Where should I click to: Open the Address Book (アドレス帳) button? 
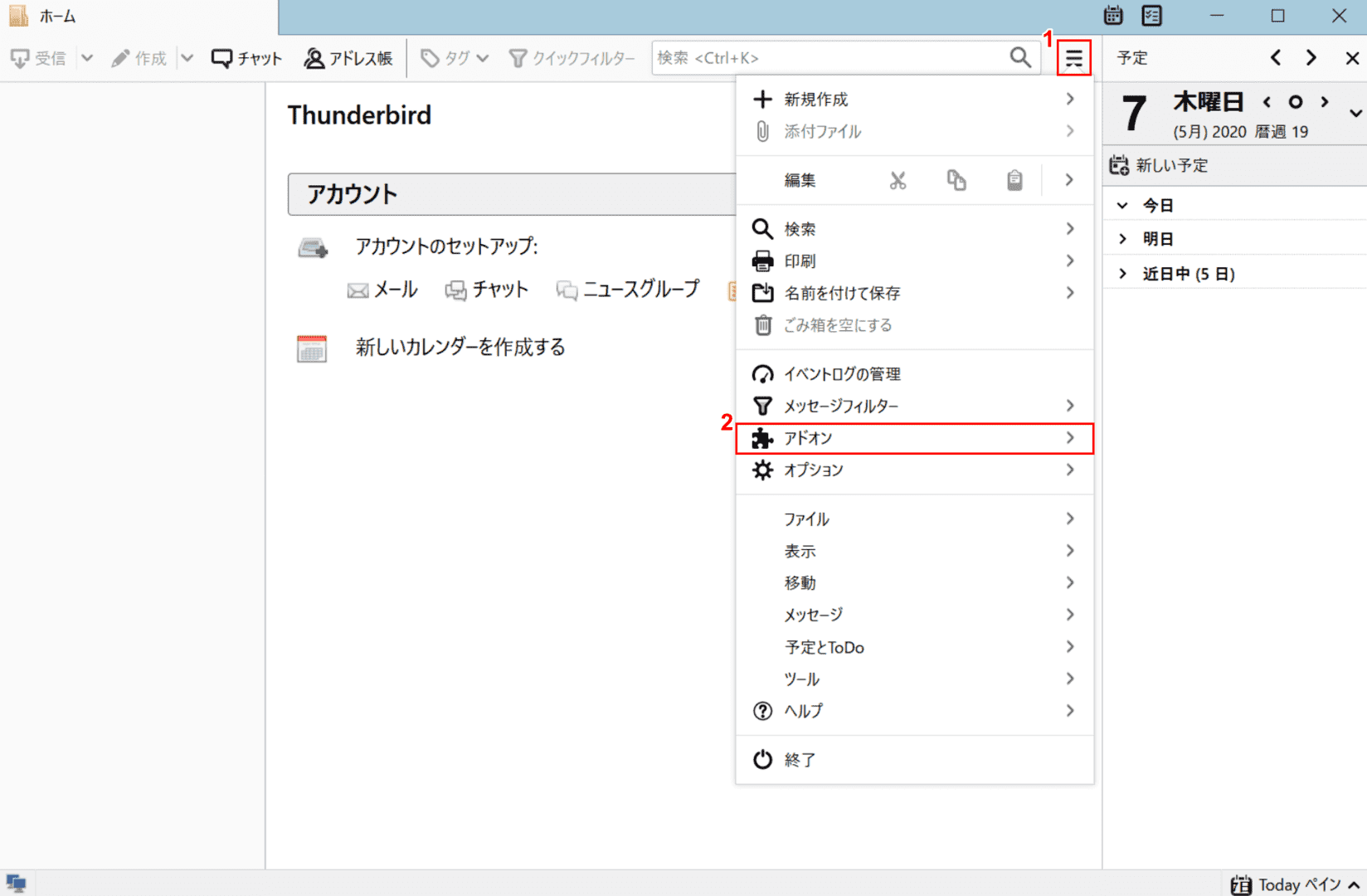[348, 58]
